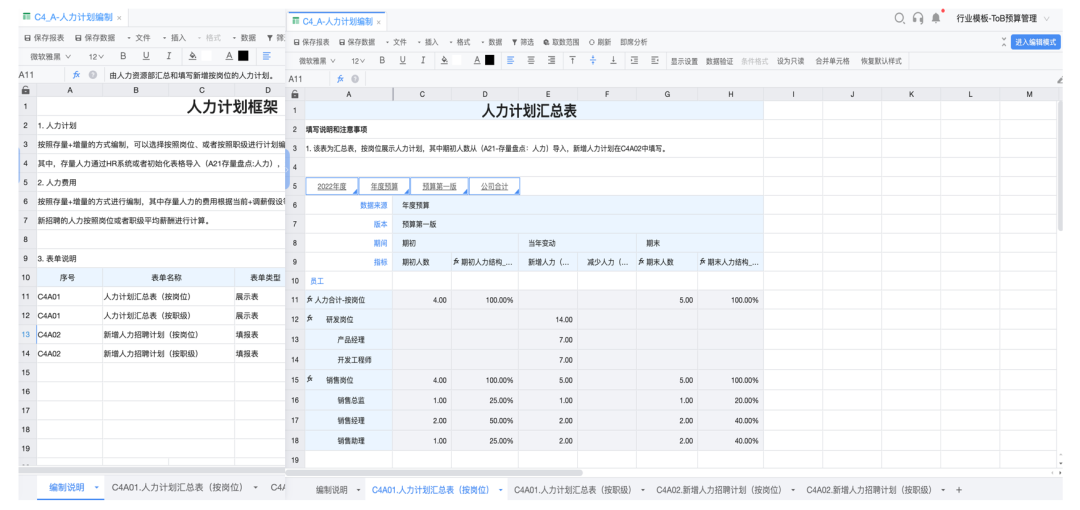
Task: Click 保存数据 in the right window
Action: click(357, 42)
